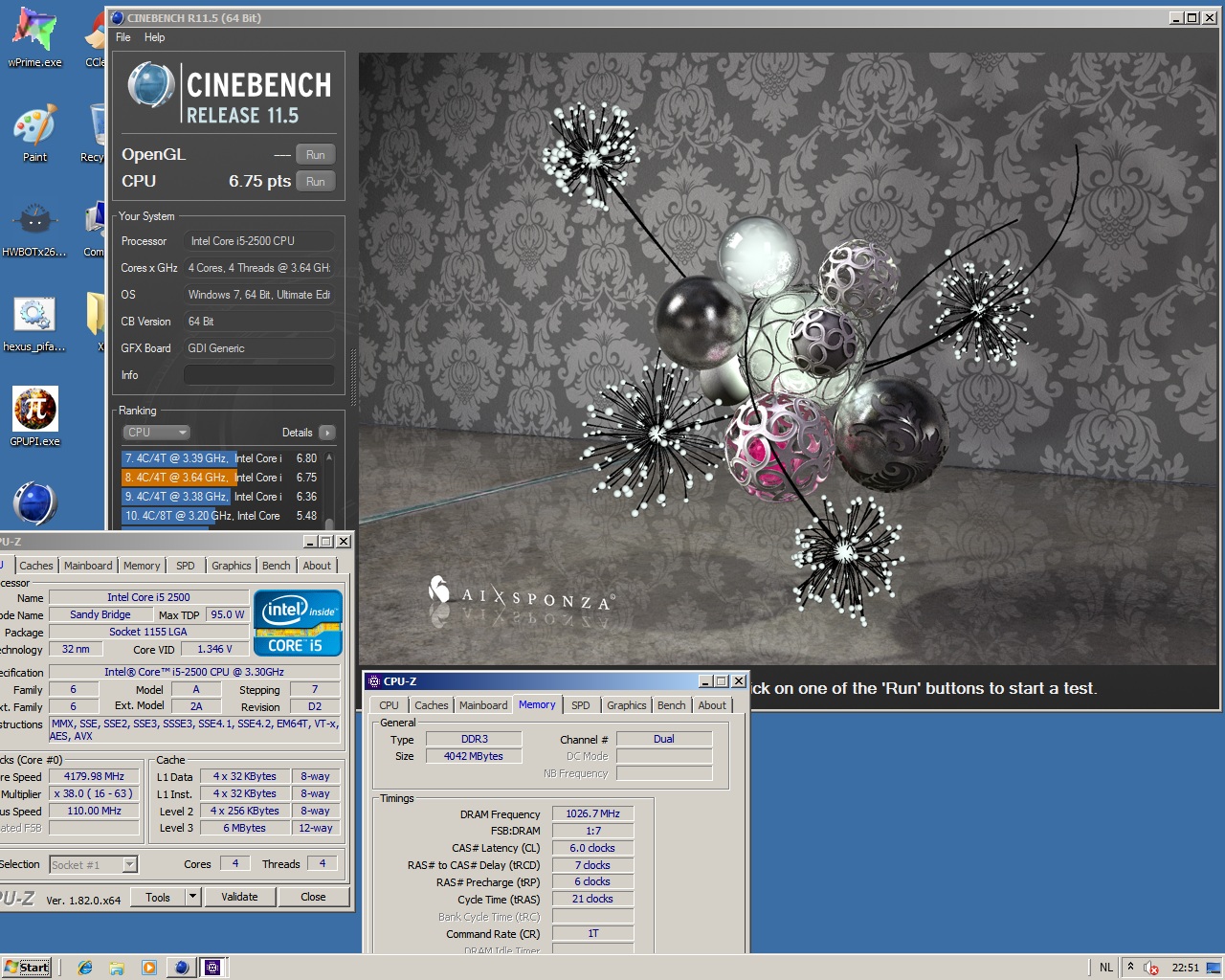Open the Bench tab in the left CPU-Z
Viewport: 1225px width, 980px height.
(277, 566)
